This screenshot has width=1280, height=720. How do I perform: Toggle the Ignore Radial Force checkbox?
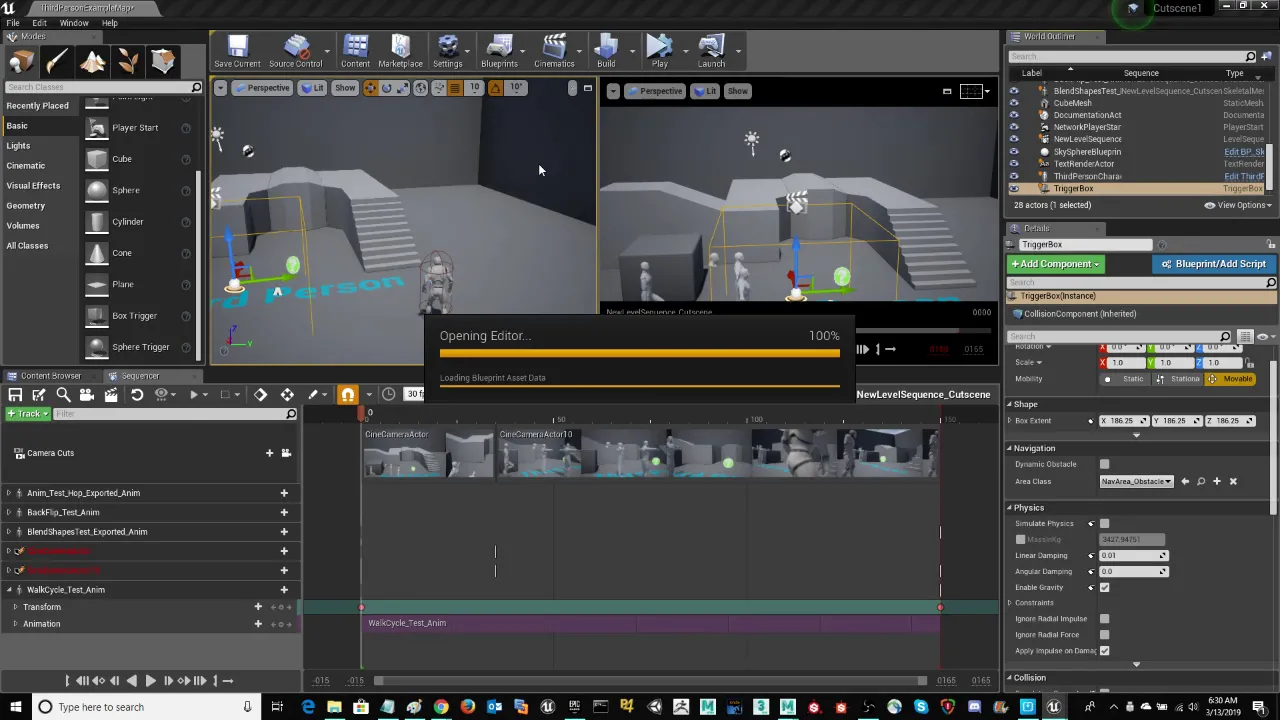(x=1104, y=634)
